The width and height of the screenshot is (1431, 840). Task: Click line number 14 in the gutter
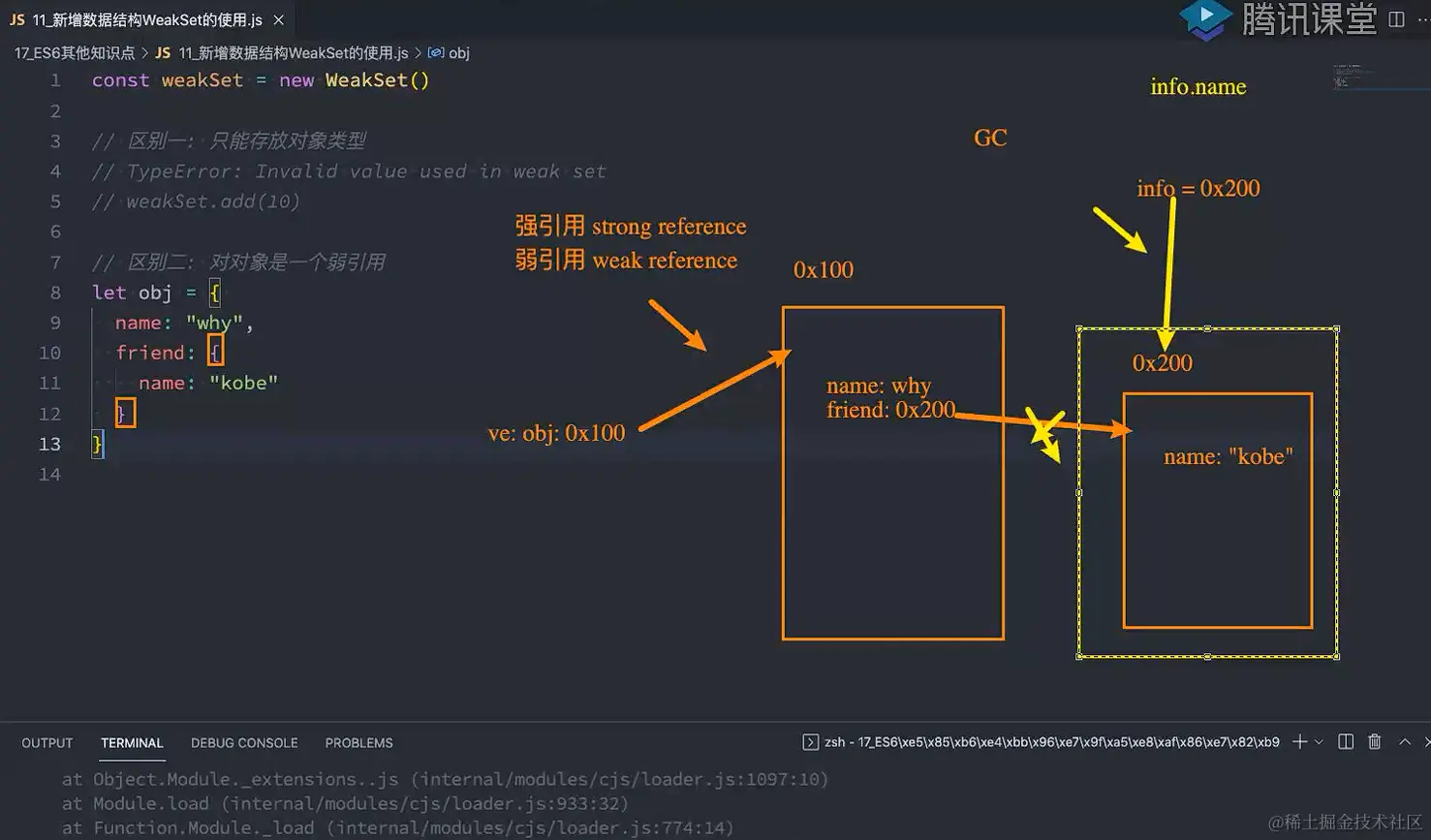[49, 474]
